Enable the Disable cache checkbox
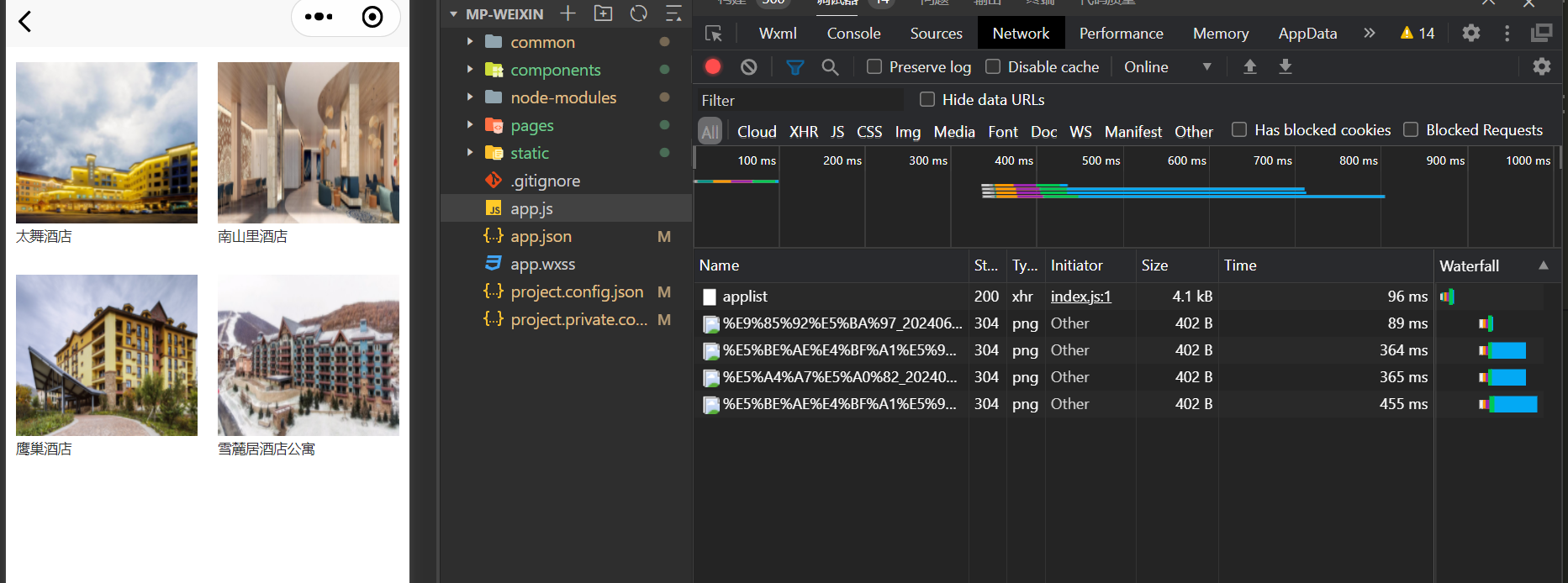Image resolution: width=1568 pixels, height=583 pixels. point(993,66)
